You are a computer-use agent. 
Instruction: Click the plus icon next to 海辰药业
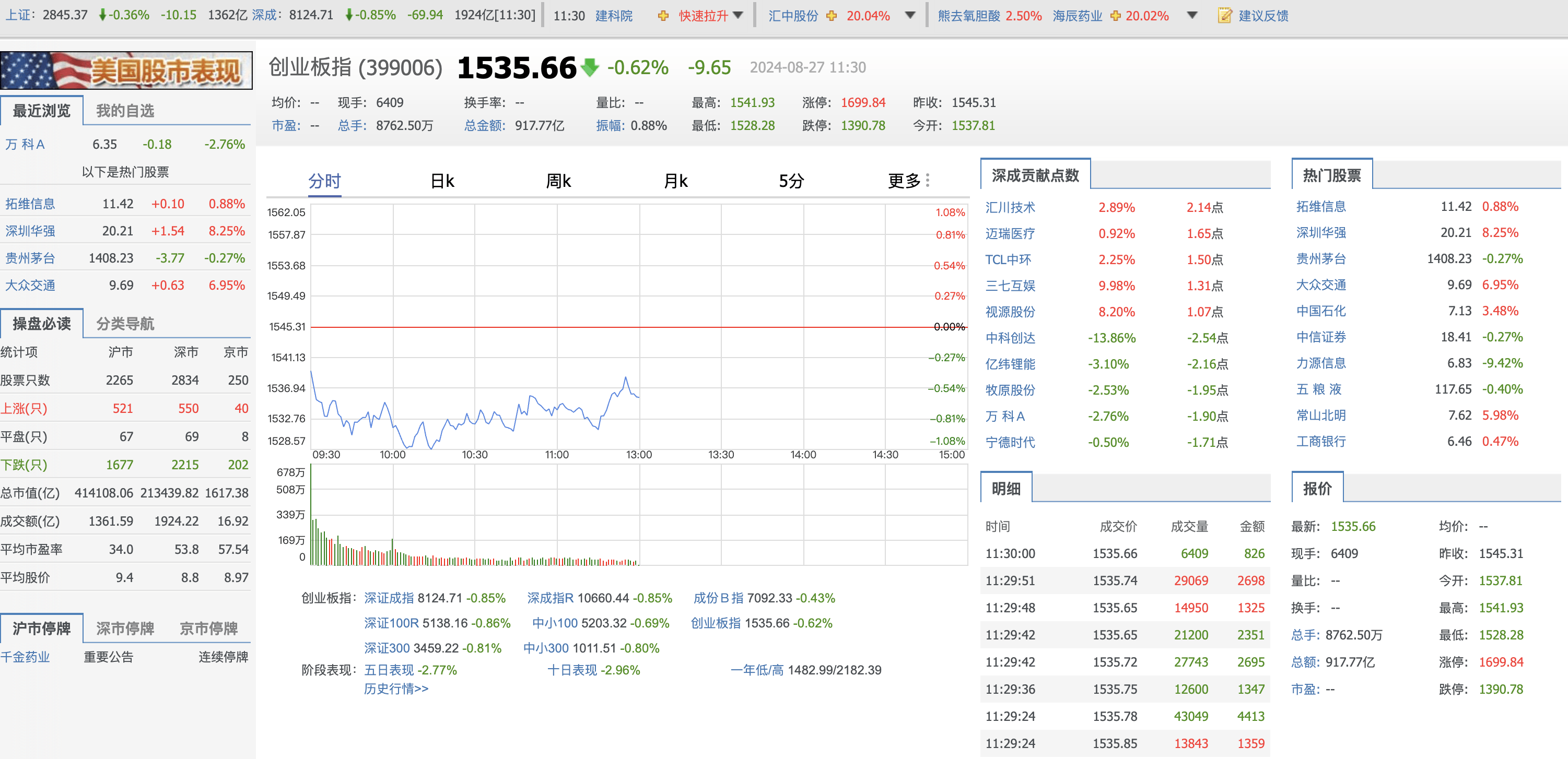[x=1115, y=16]
